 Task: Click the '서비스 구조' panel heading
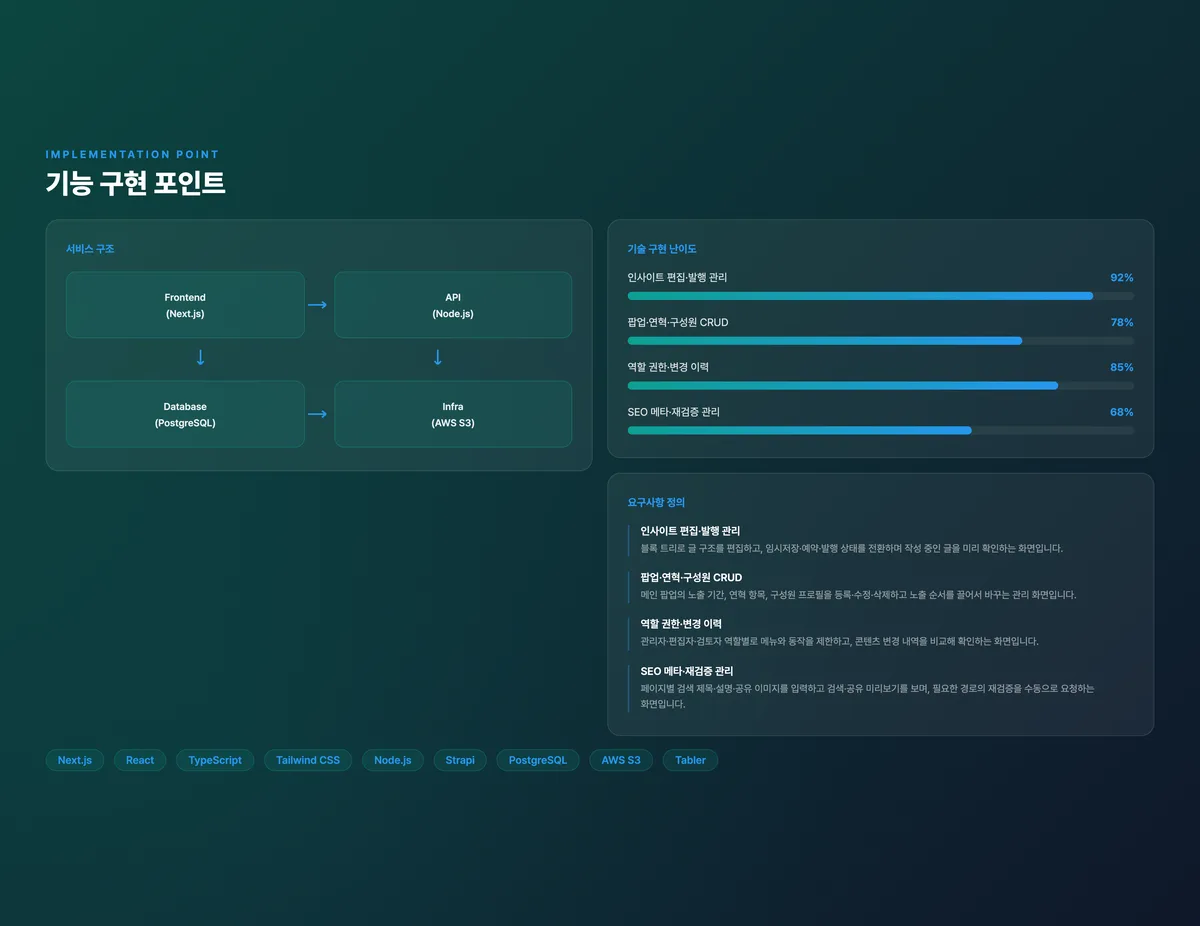point(90,249)
